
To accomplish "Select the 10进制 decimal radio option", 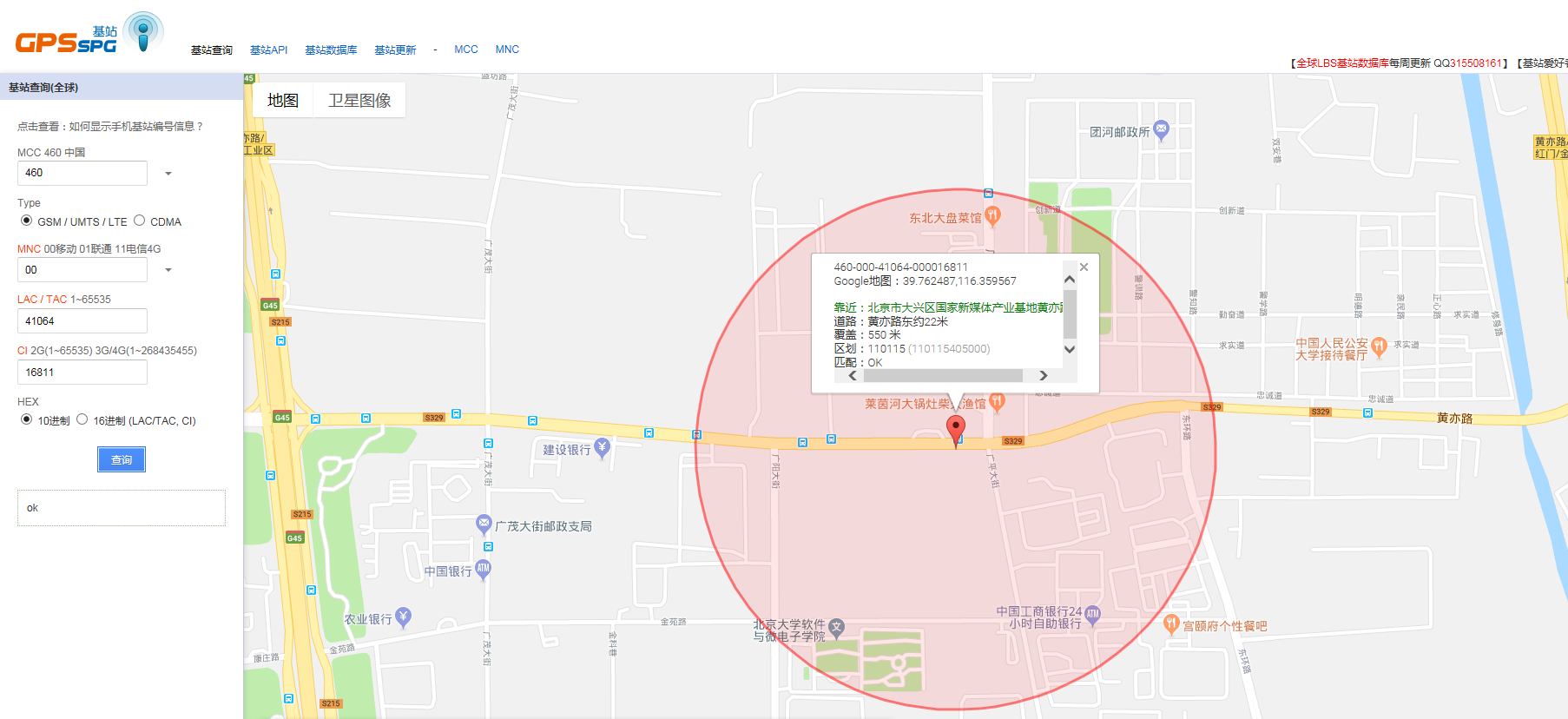I will tap(27, 419).
